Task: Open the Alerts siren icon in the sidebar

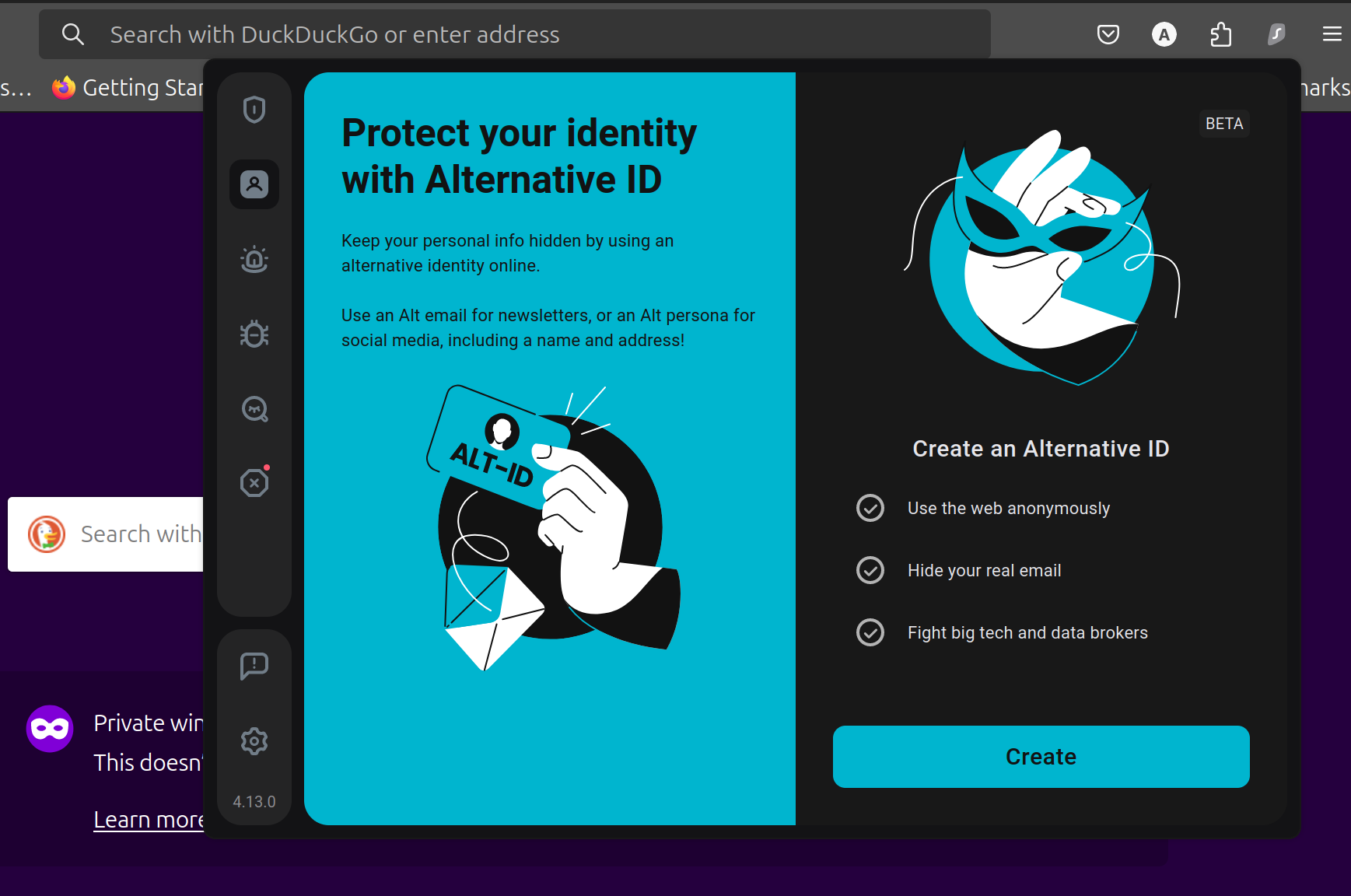Action: pyautogui.click(x=254, y=259)
